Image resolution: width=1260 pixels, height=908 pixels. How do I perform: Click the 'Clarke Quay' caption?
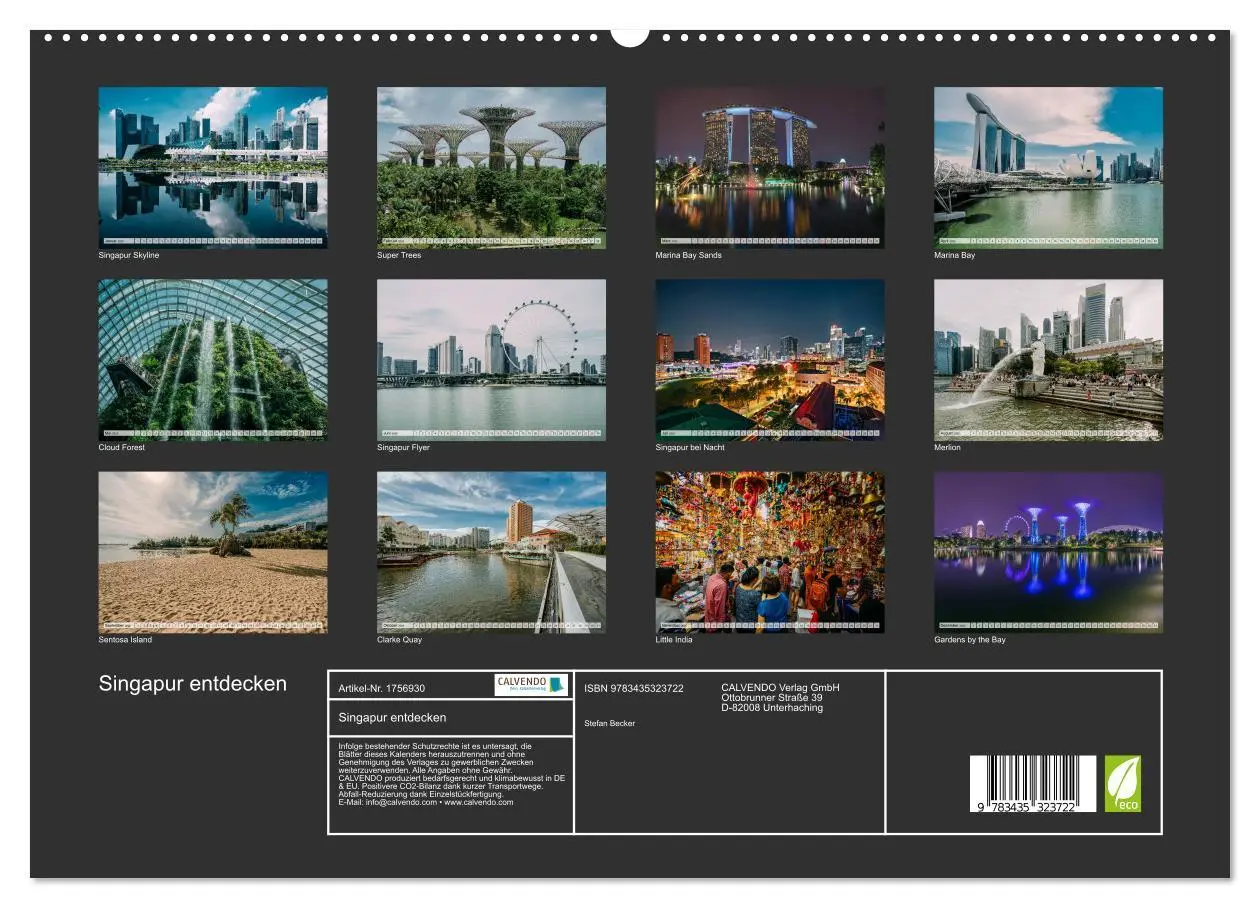click(399, 640)
